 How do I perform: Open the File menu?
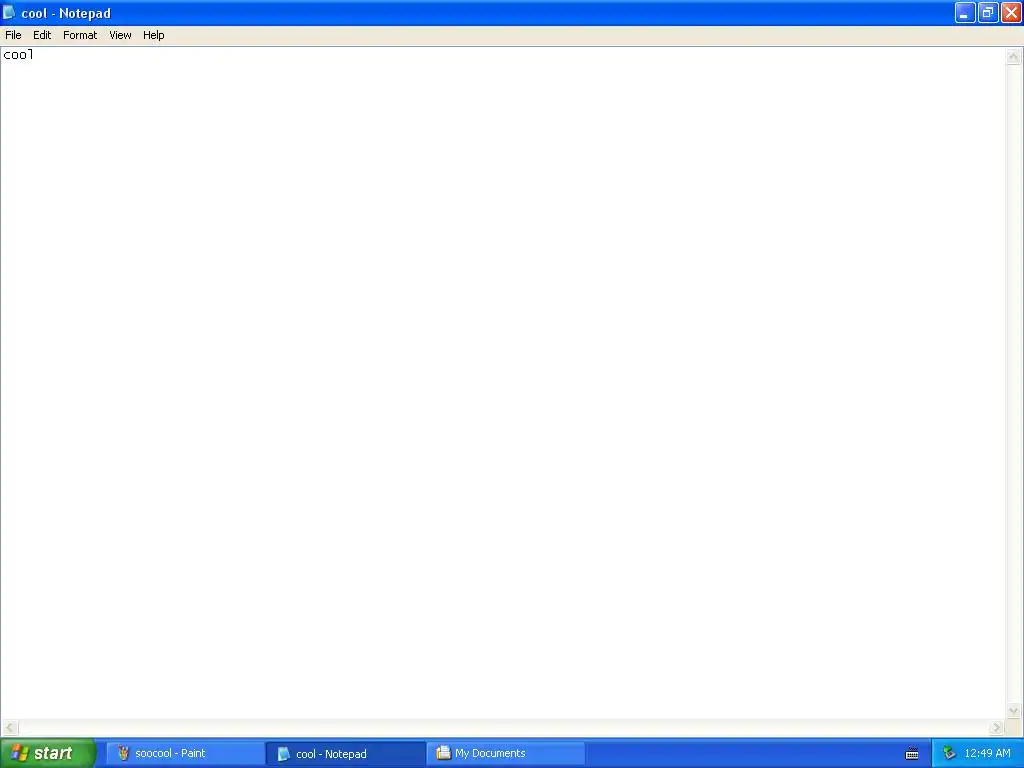click(x=13, y=35)
